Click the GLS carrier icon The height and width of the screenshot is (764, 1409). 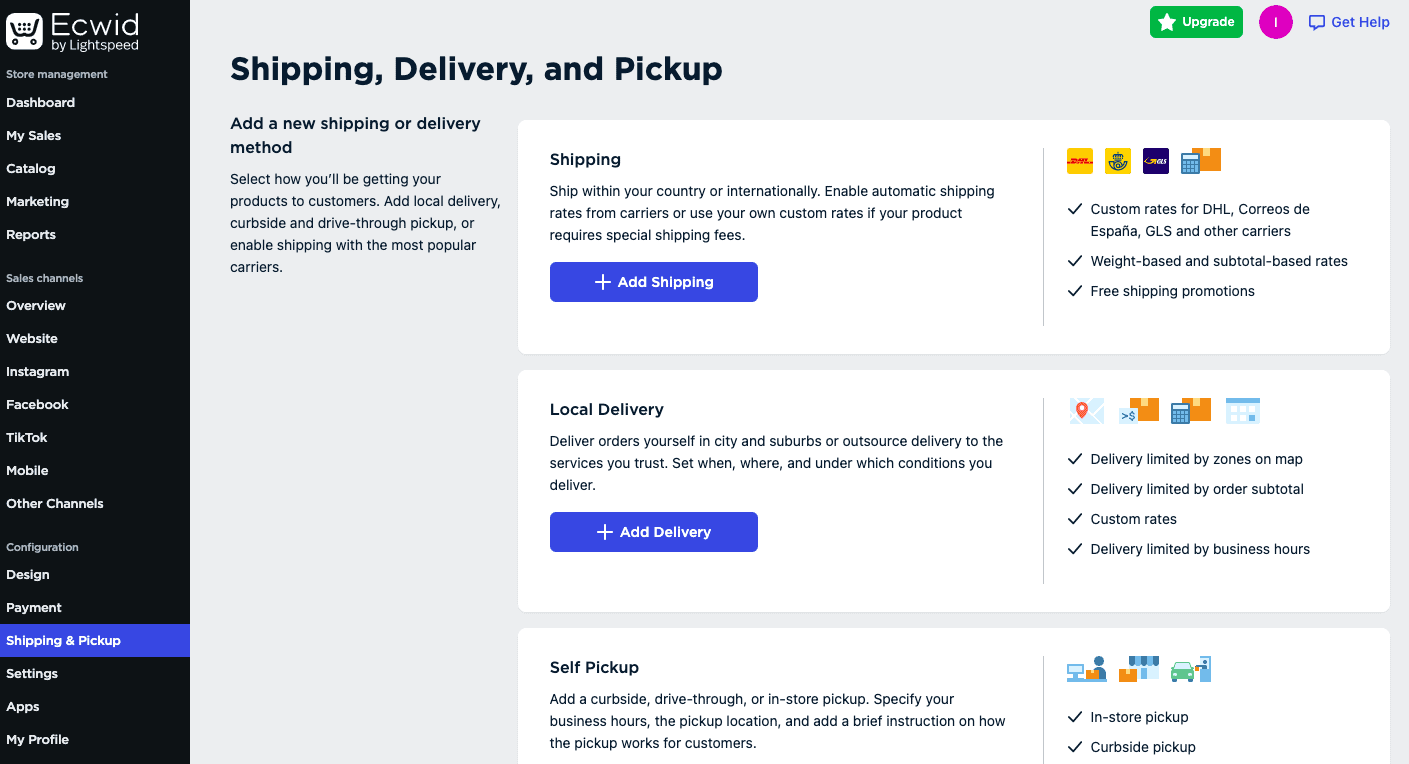tap(1156, 161)
